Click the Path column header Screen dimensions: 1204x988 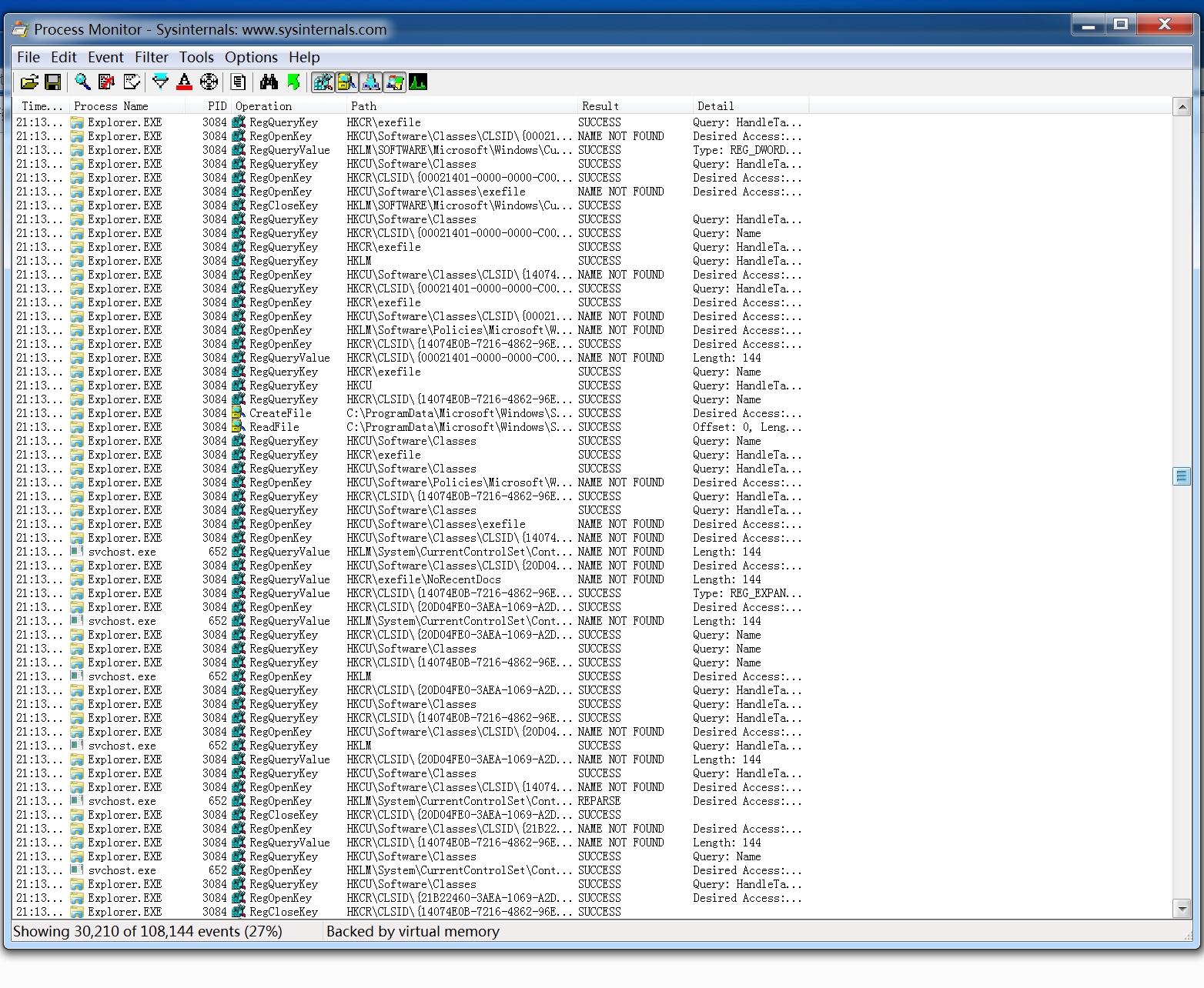click(462, 106)
